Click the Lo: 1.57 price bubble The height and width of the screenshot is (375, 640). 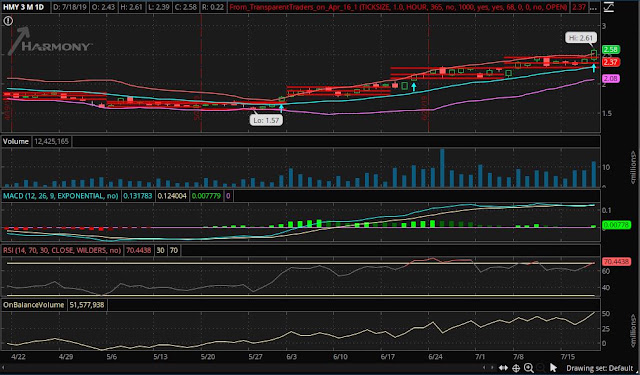(266, 120)
